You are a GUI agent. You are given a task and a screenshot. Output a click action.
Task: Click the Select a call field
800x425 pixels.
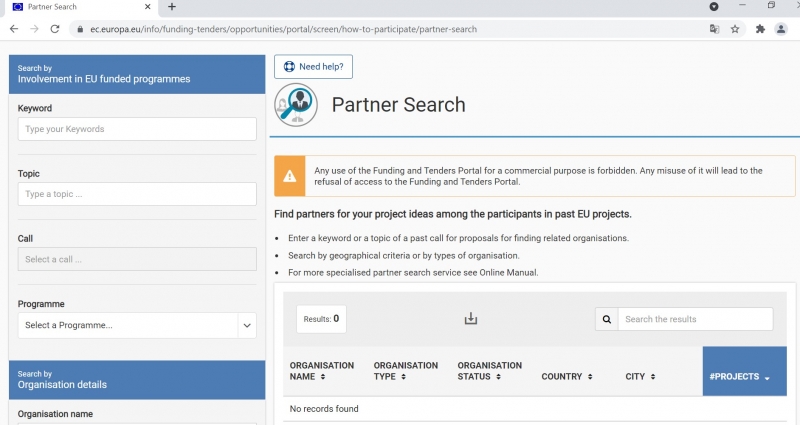[137, 259]
